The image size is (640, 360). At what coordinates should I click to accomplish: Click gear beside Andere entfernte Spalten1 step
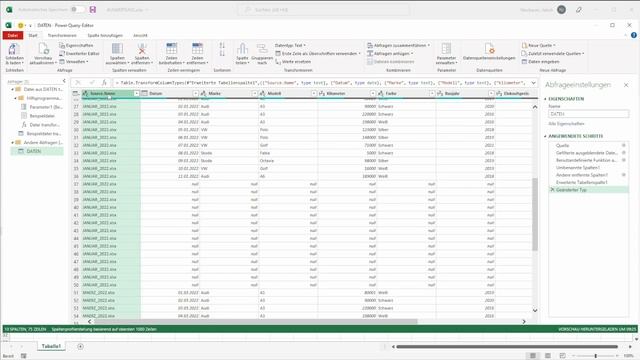pyautogui.click(x=623, y=175)
